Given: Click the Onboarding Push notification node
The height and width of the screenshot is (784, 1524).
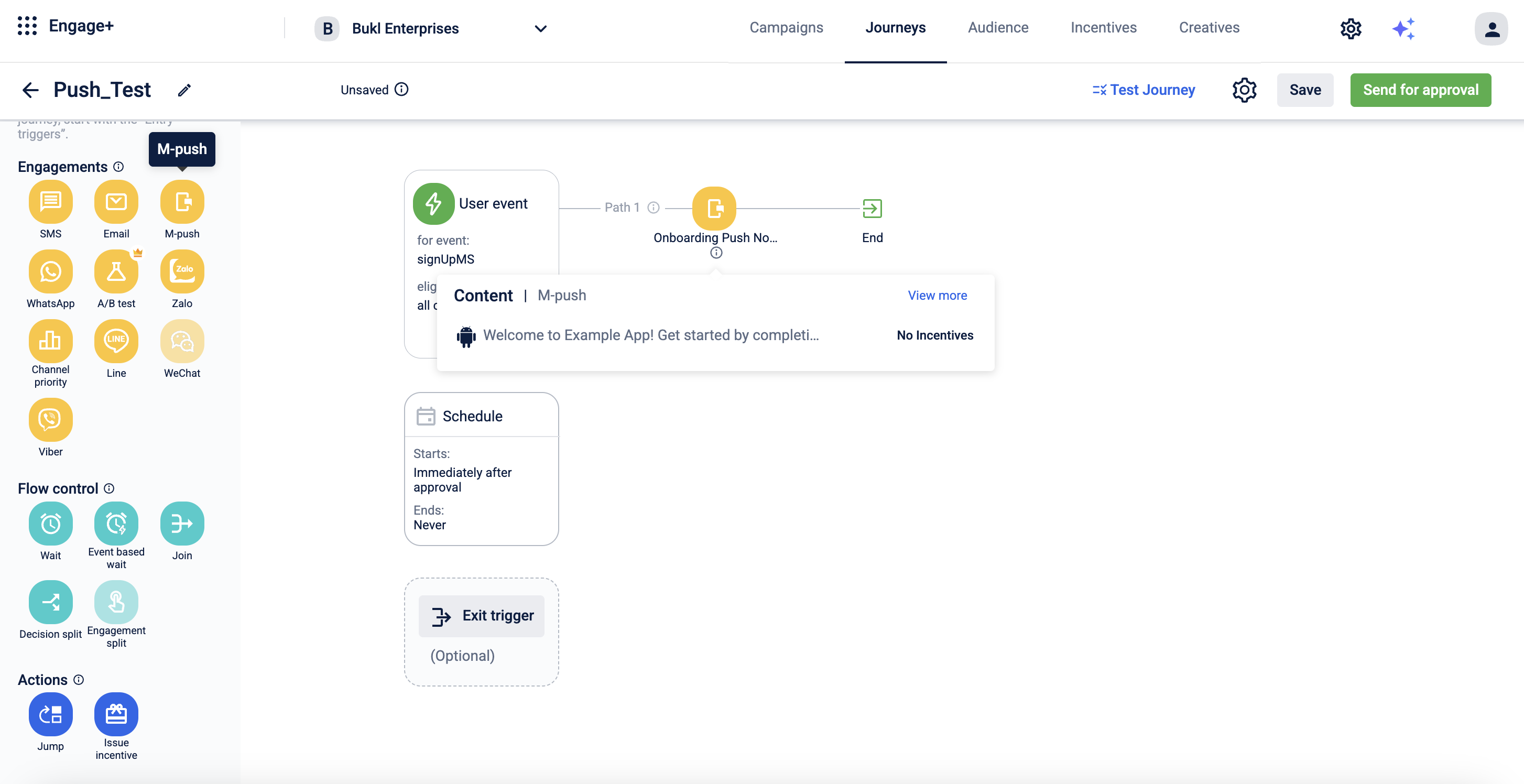Looking at the screenshot, I should 714,208.
